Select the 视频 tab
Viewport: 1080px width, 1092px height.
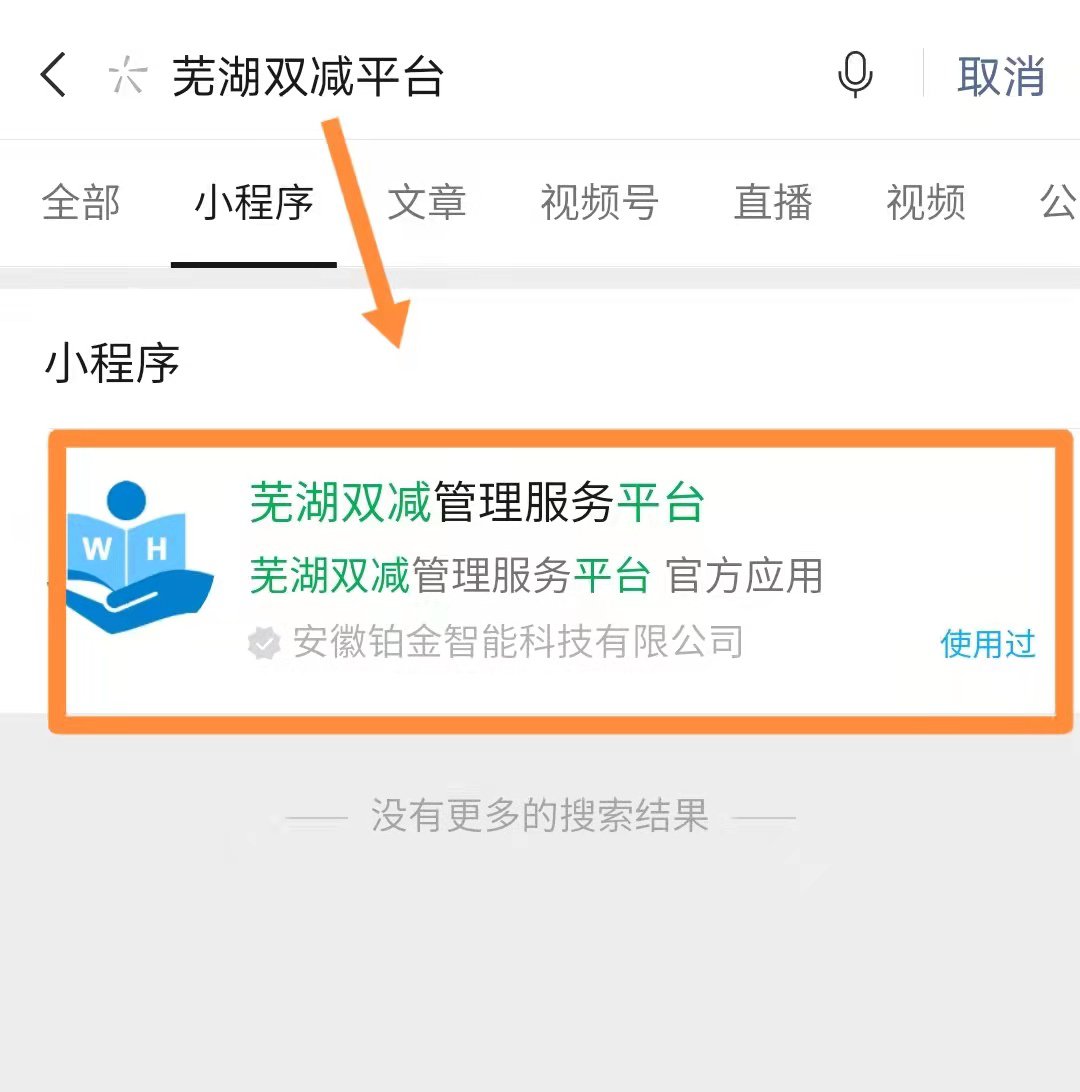click(925, 203)
